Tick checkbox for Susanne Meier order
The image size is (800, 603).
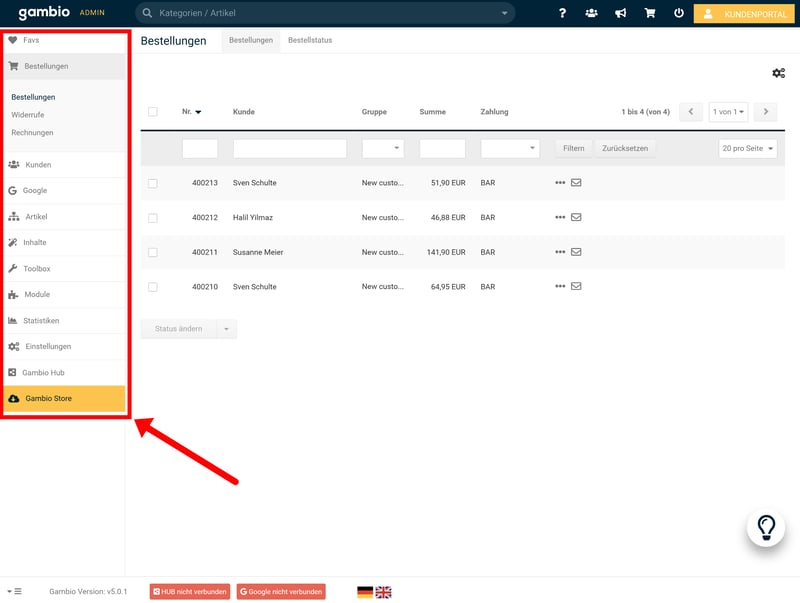click(x=153, y=252)
